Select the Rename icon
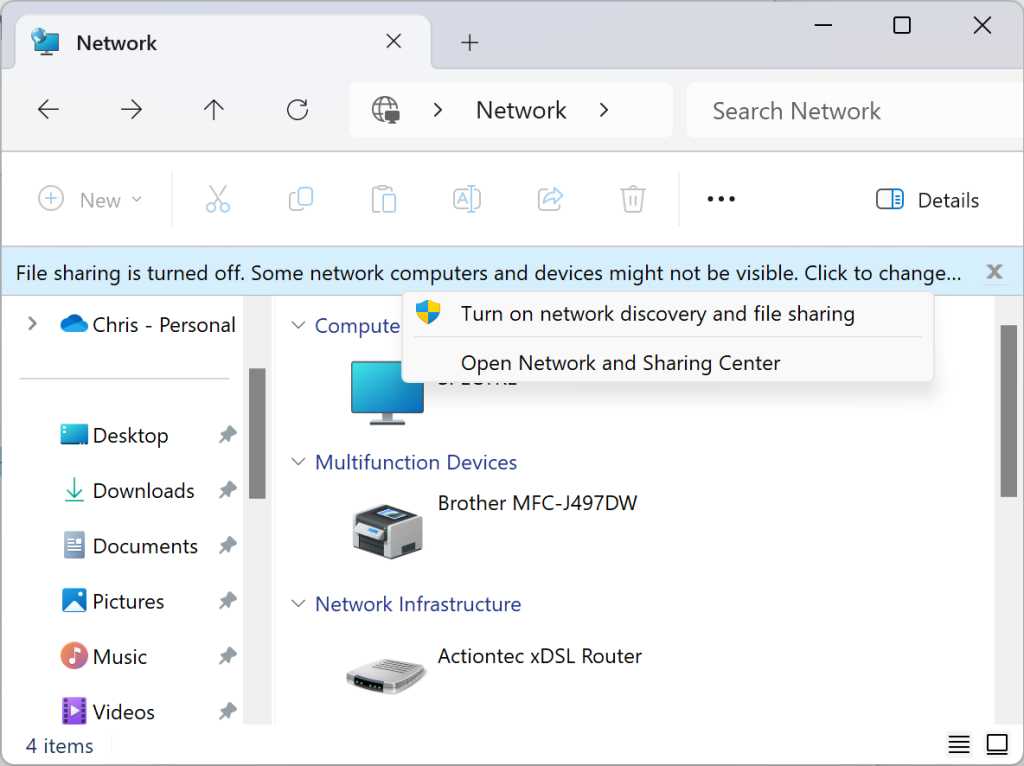Screen dimensions: 1024x766 click(x=466, y=199)
